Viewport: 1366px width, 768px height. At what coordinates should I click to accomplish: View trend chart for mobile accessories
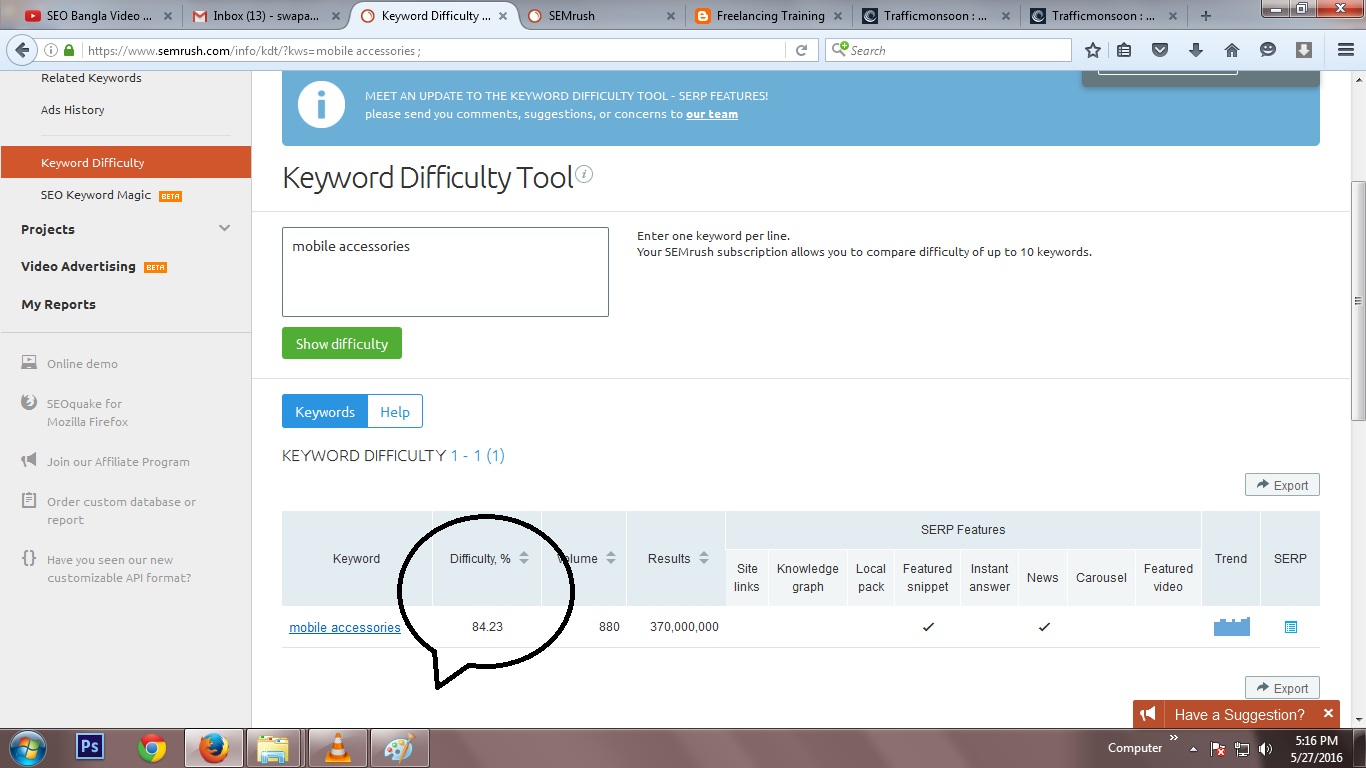pos(1231,627)
